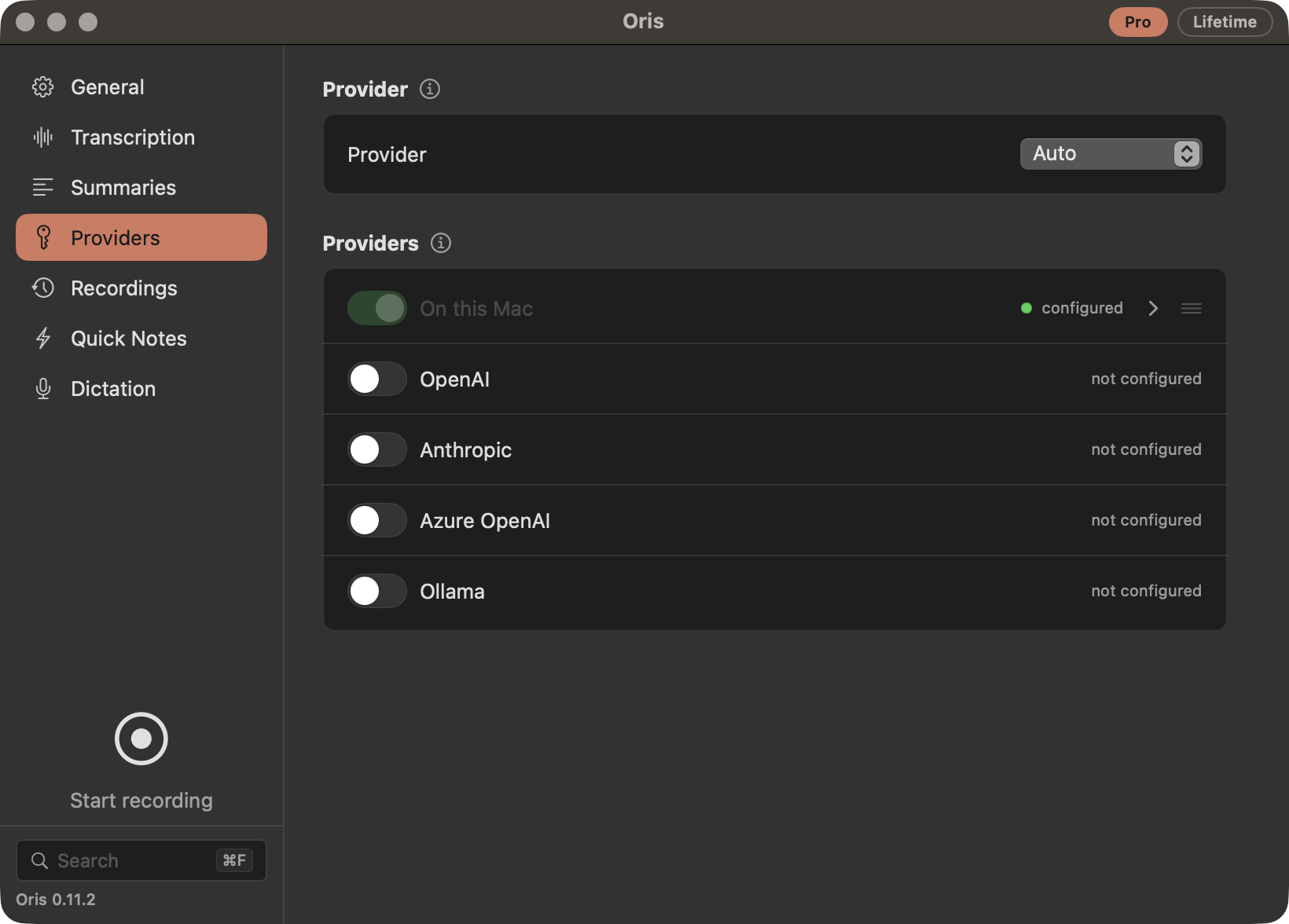Focus the Search input field

[x=141, y=860]
